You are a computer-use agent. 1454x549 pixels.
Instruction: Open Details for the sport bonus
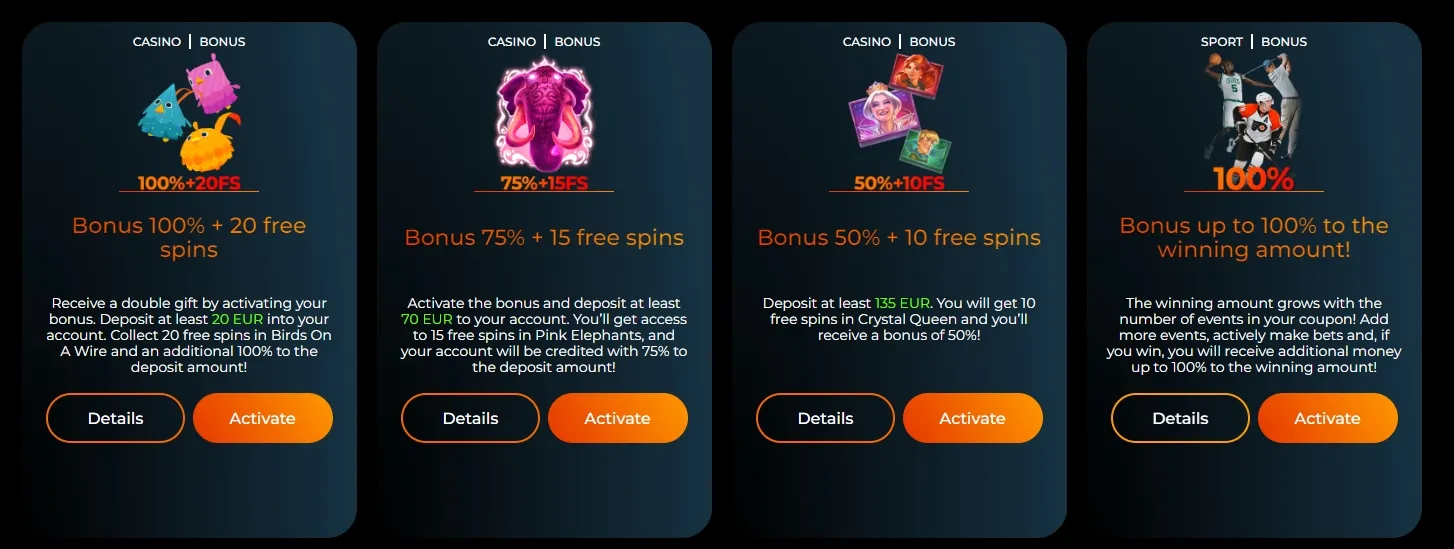click(x=1180, y=418)
